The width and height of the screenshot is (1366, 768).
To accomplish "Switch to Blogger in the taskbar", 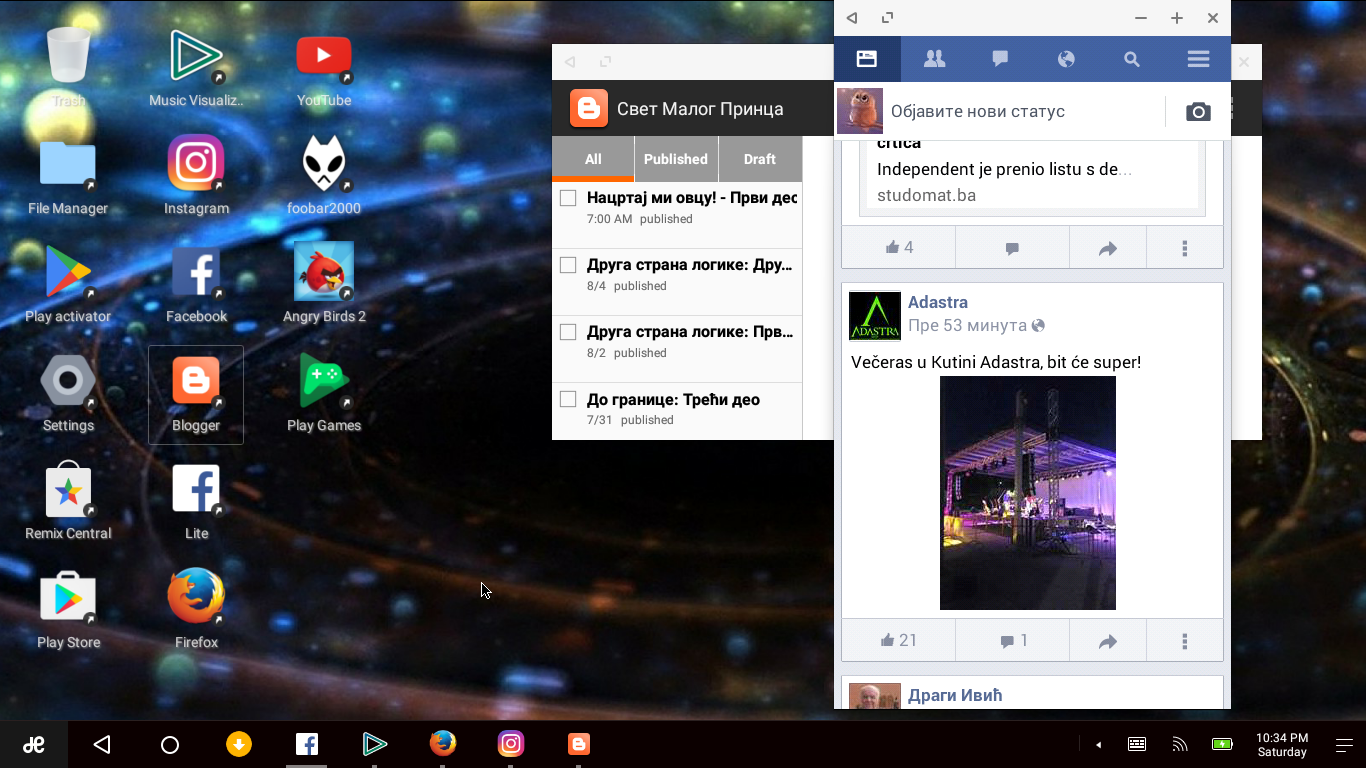I will coord(578,744).
